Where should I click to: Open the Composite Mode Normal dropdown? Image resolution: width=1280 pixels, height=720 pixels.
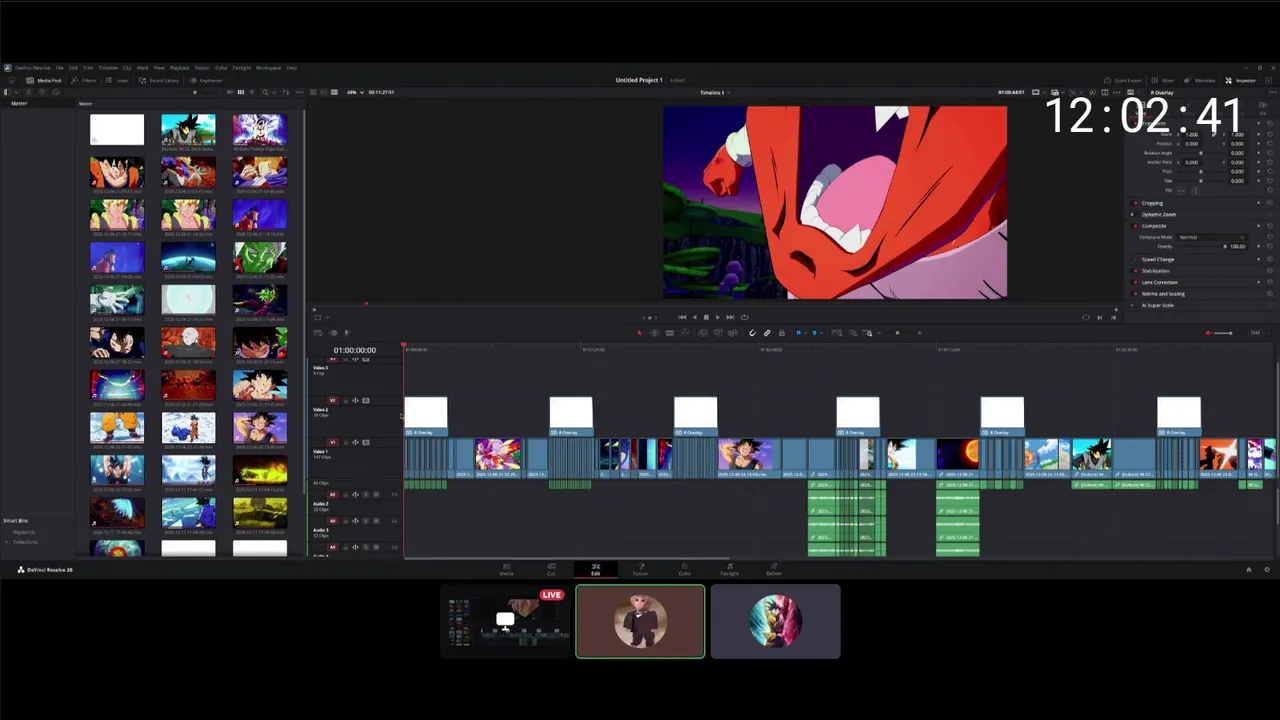(1212, 237)
